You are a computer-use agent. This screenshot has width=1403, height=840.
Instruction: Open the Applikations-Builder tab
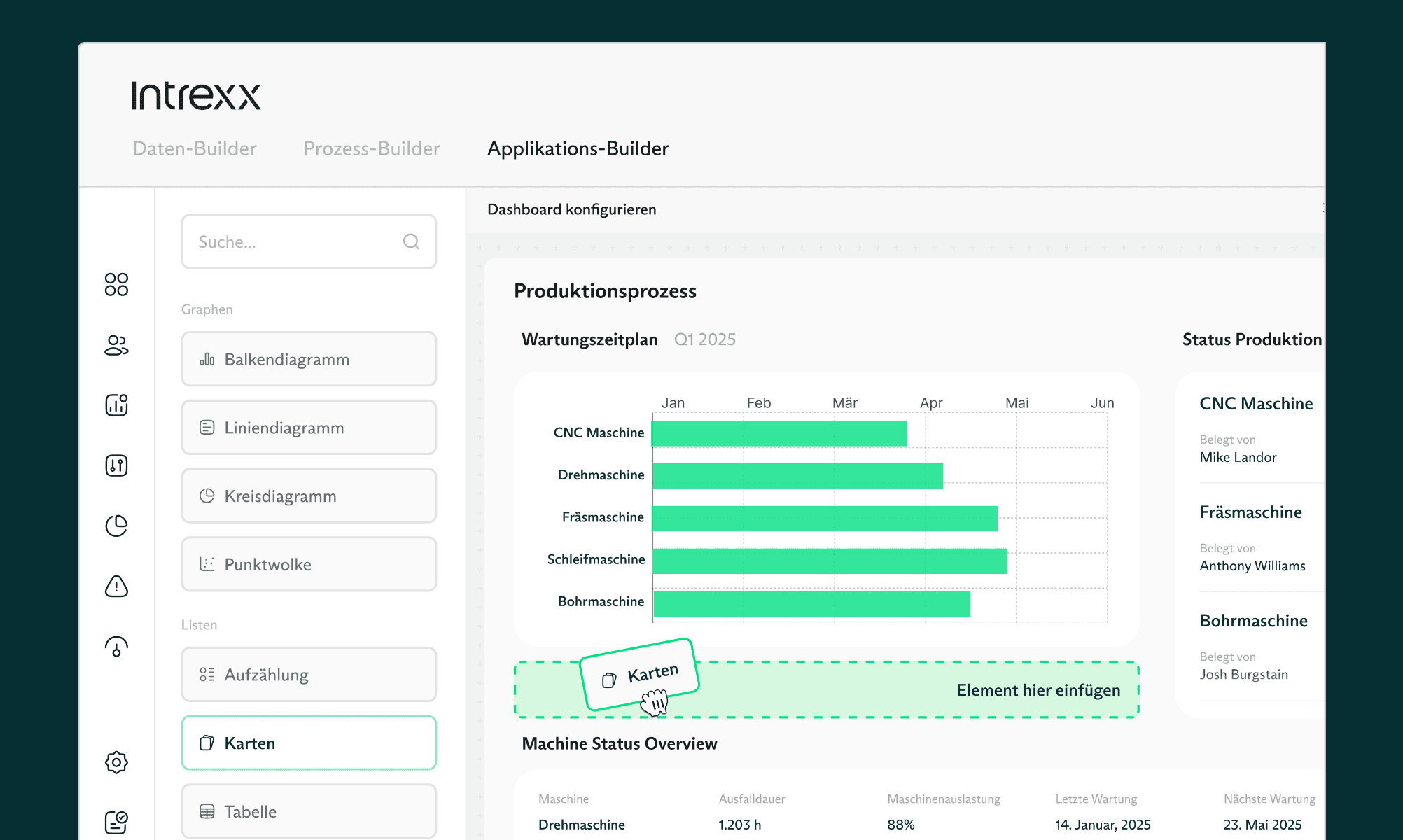578,148
